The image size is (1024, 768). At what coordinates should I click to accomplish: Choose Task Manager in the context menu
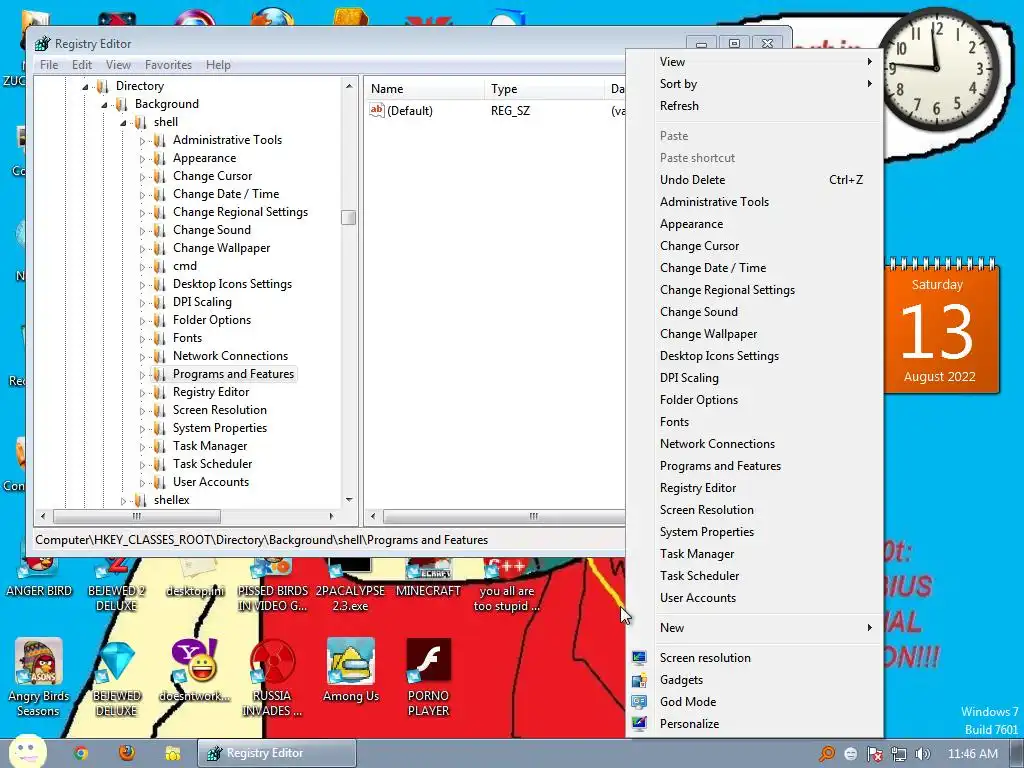point(754,554)
